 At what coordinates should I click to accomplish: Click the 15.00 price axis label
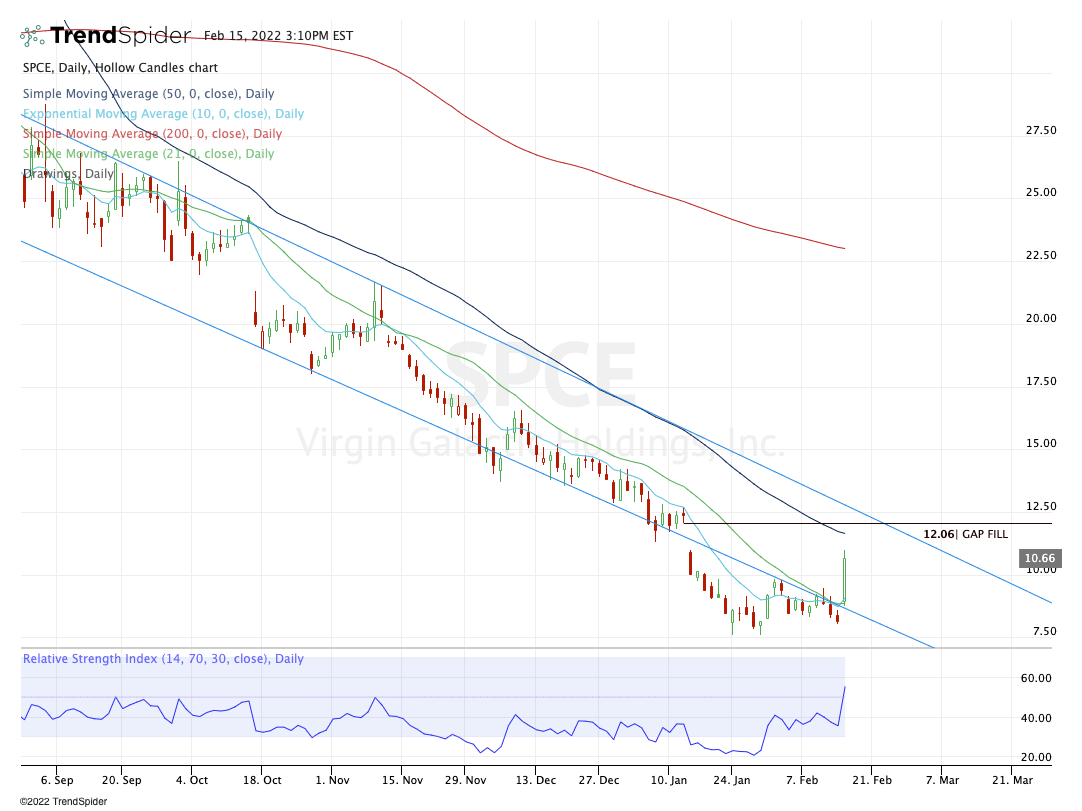[x=1041, y=443]
